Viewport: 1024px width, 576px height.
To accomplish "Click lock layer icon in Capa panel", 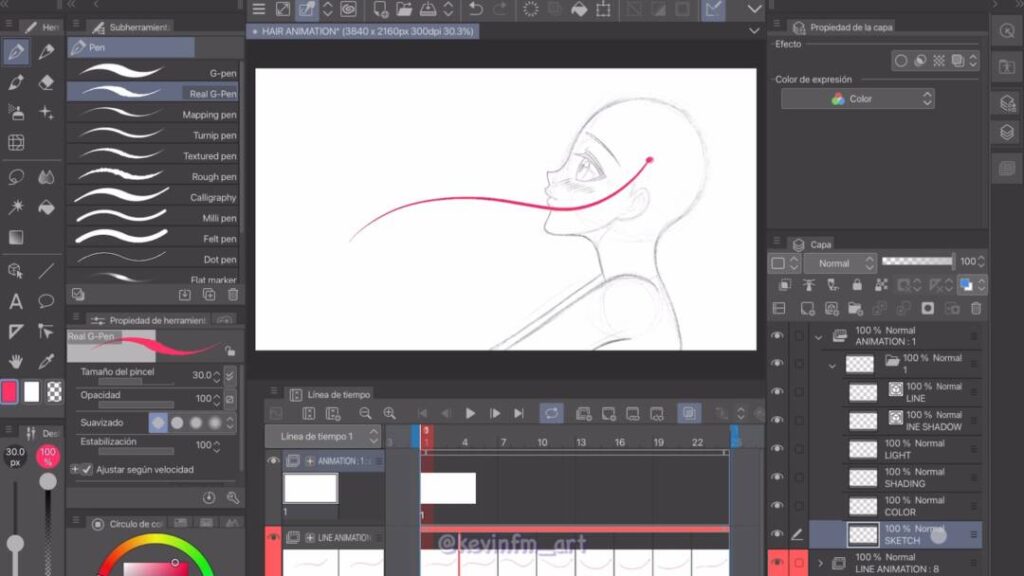I will [x=857, y=285].
